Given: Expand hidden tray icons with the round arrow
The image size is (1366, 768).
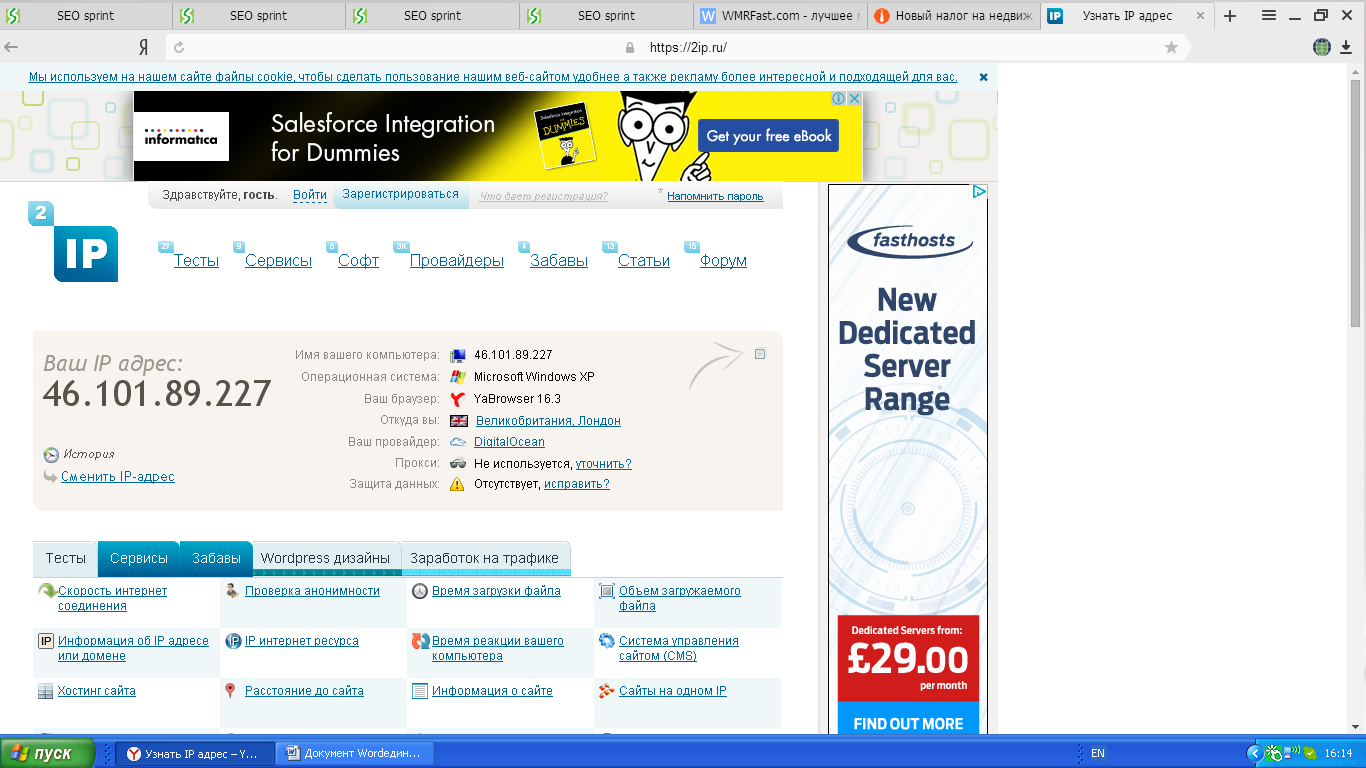Looking at the screenshot, I should pos(1255,753).
